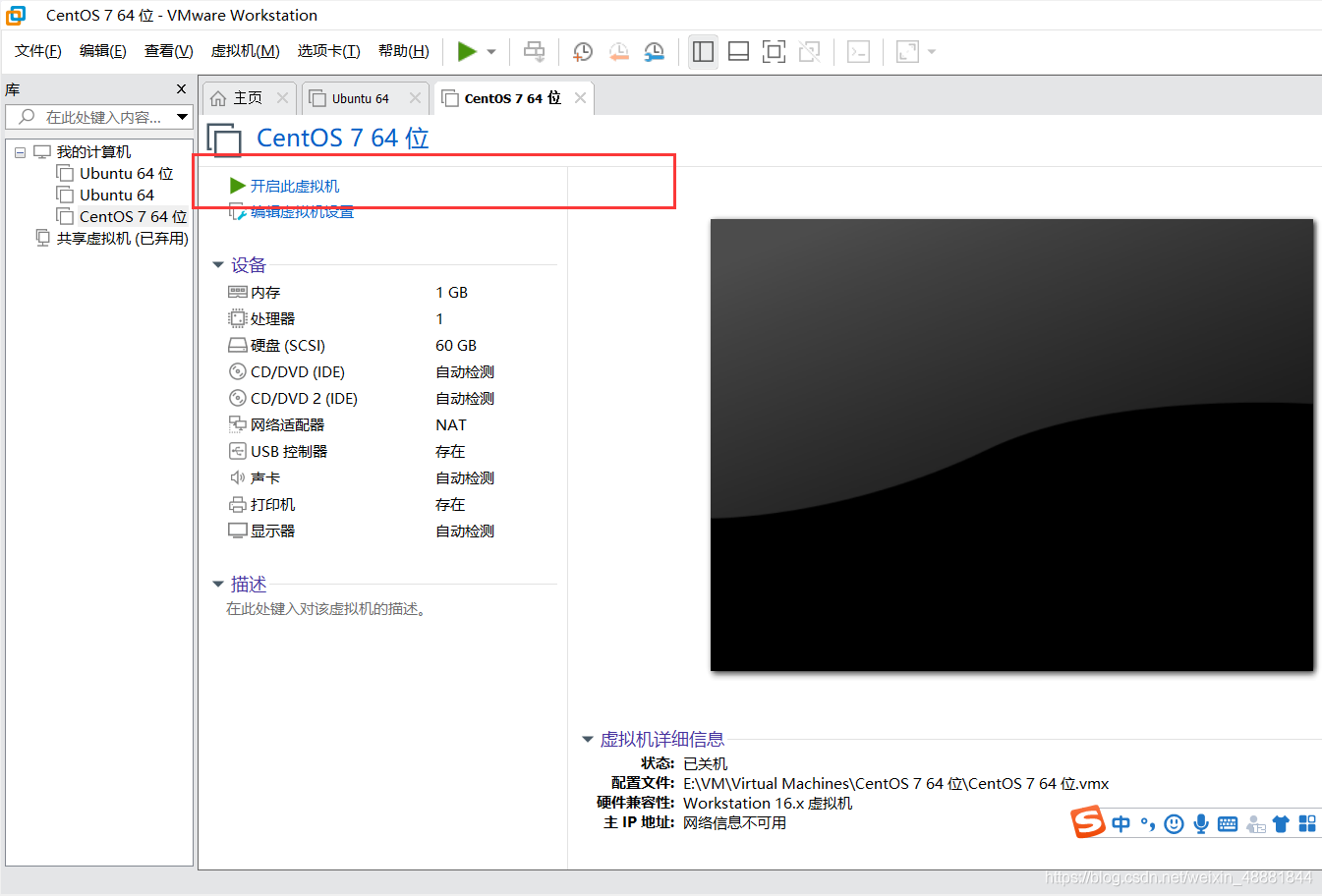The image size is (1322, 896).
Task: Select Ubuntu 64 位 in the library tree
Action: click(x=126, y=174)
